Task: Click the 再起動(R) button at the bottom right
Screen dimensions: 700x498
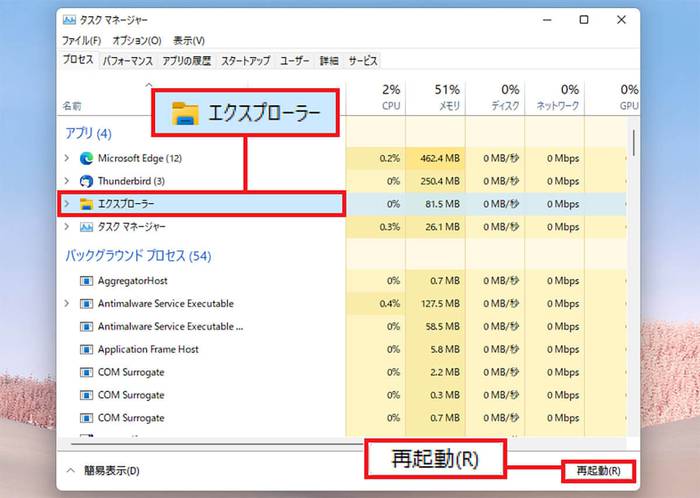Action: pyautogui.click(x=598, y=471)
